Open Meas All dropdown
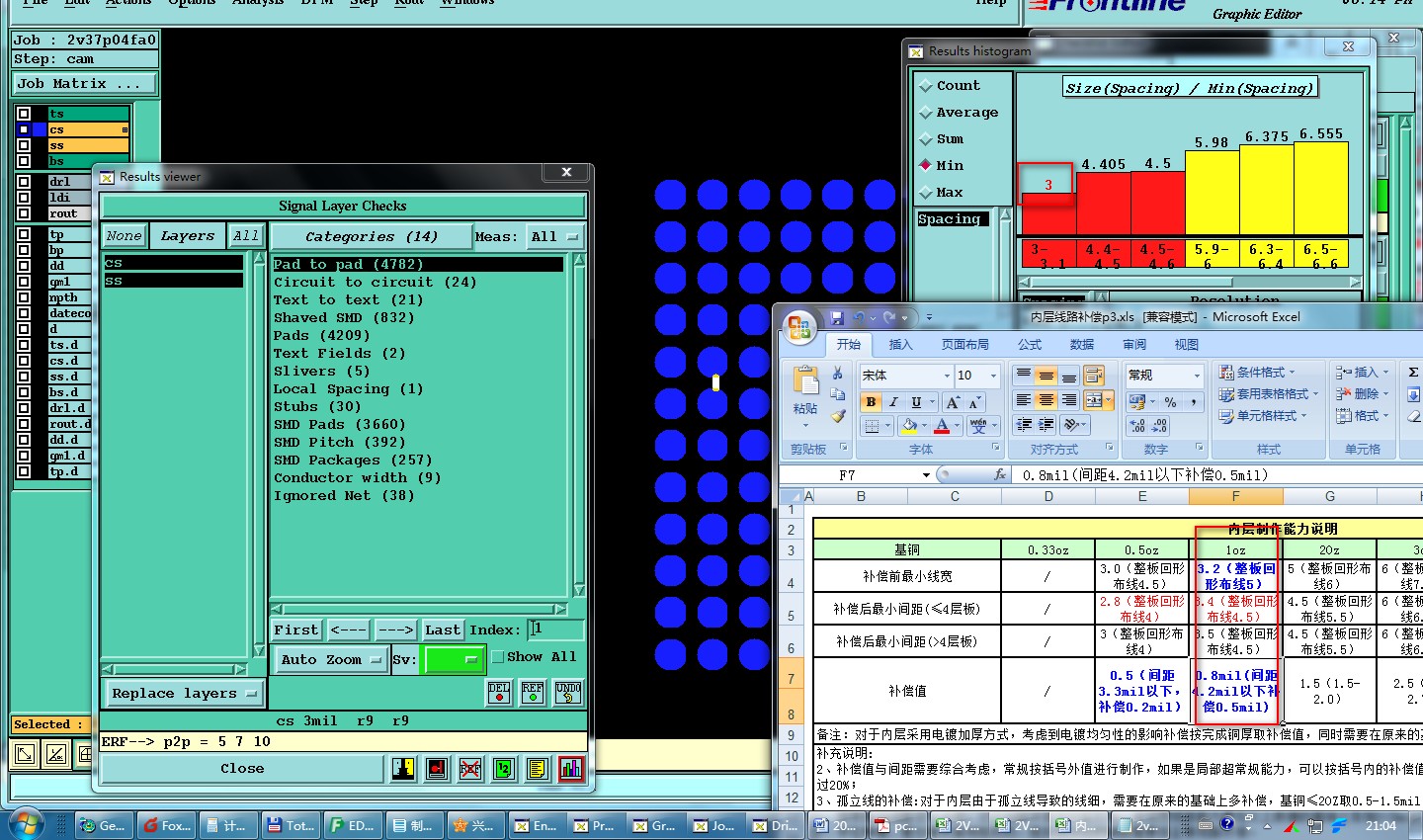This screenshot has height=840, width=1423. (553, 236)
